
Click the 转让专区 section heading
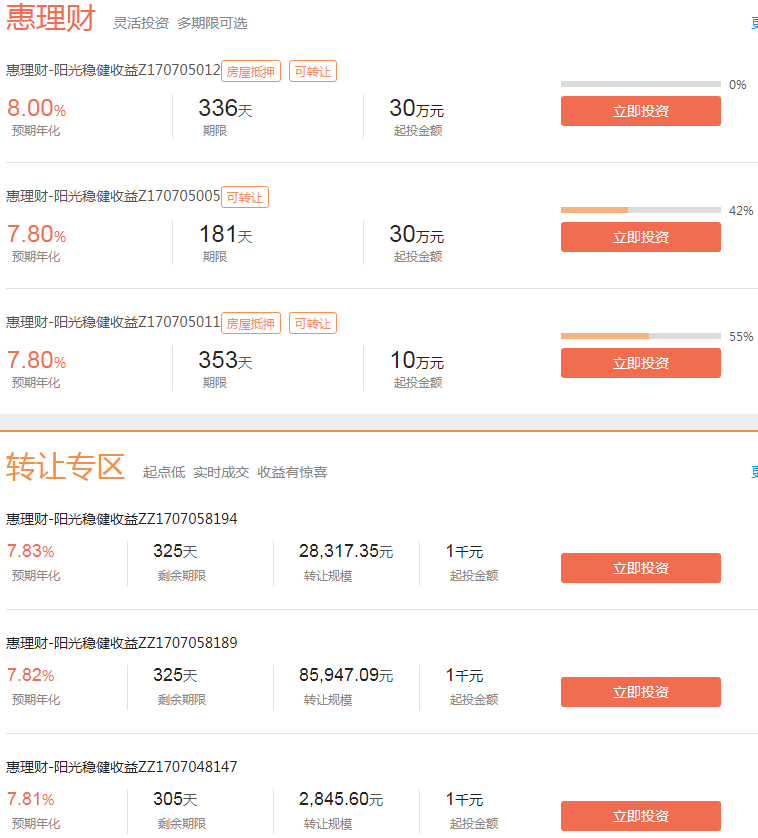(x=65, y=467)
